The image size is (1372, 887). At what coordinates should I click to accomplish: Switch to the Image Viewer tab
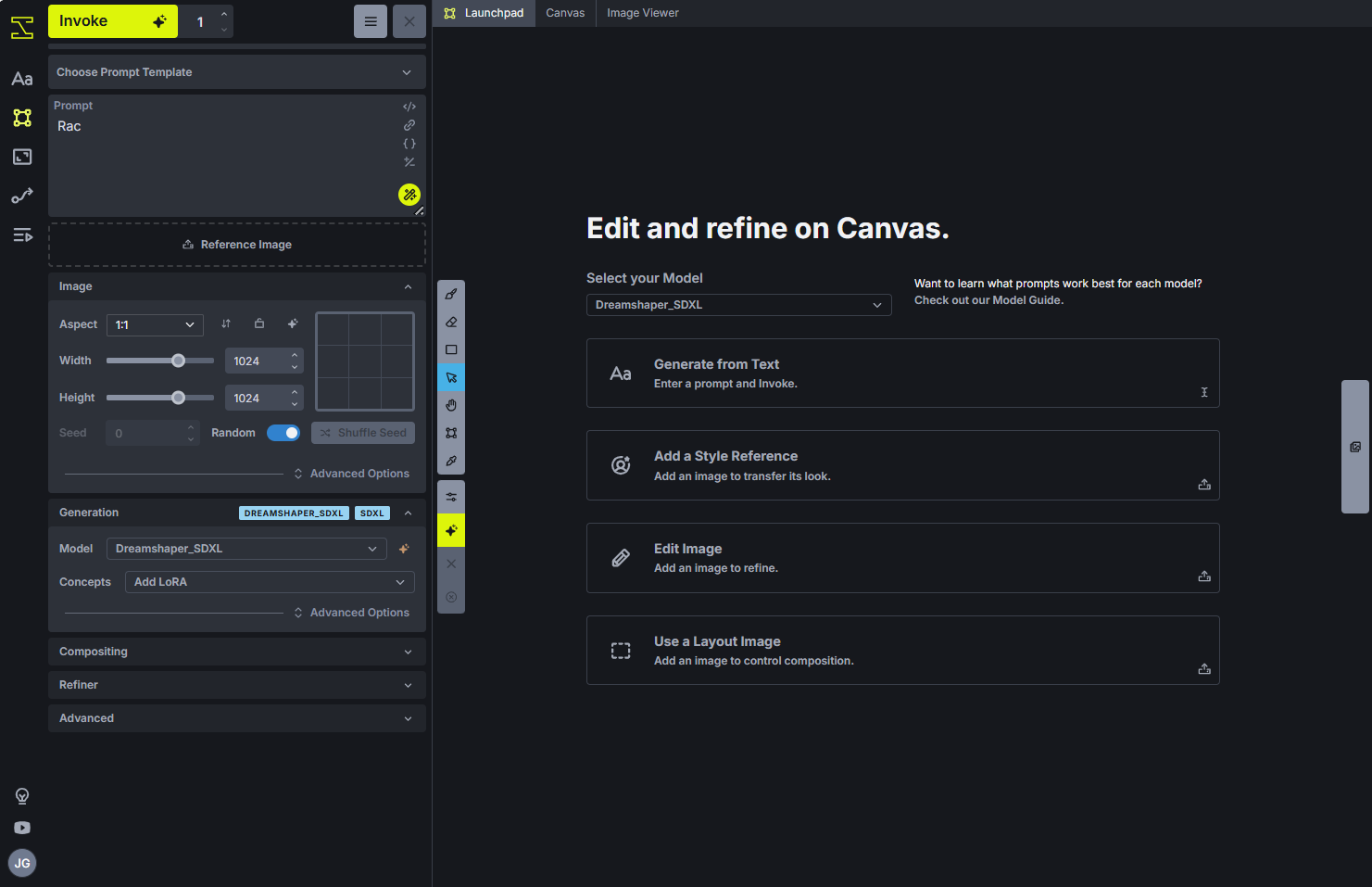pos(643,13)
